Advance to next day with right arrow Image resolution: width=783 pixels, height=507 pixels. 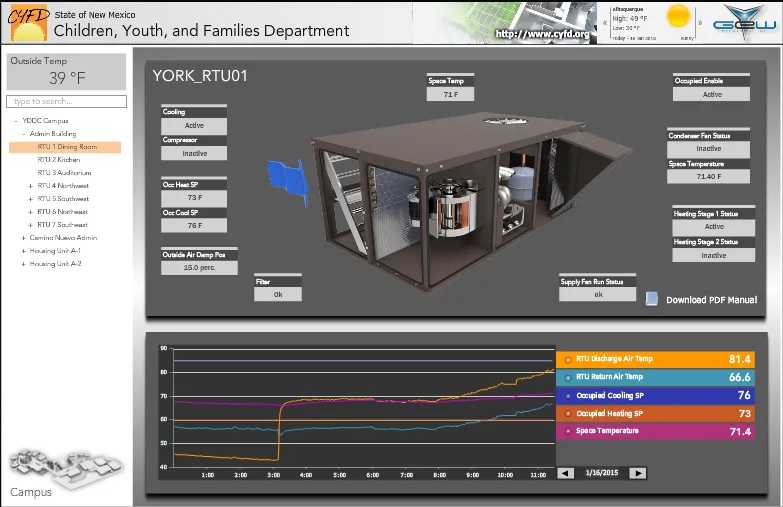pyautogui.click(x=637, y=473)
